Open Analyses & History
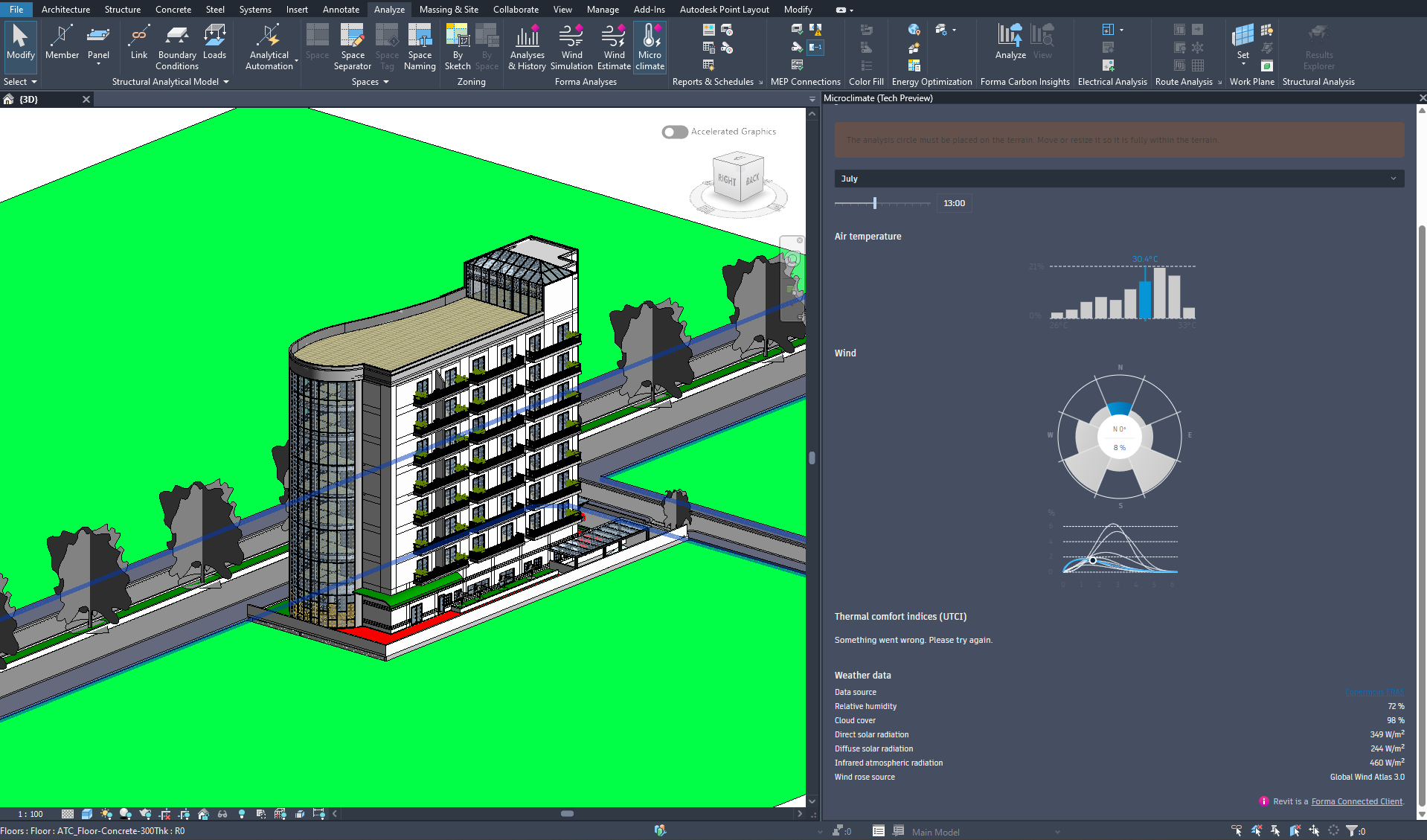 pyautogui.click(x=527, y=47)
